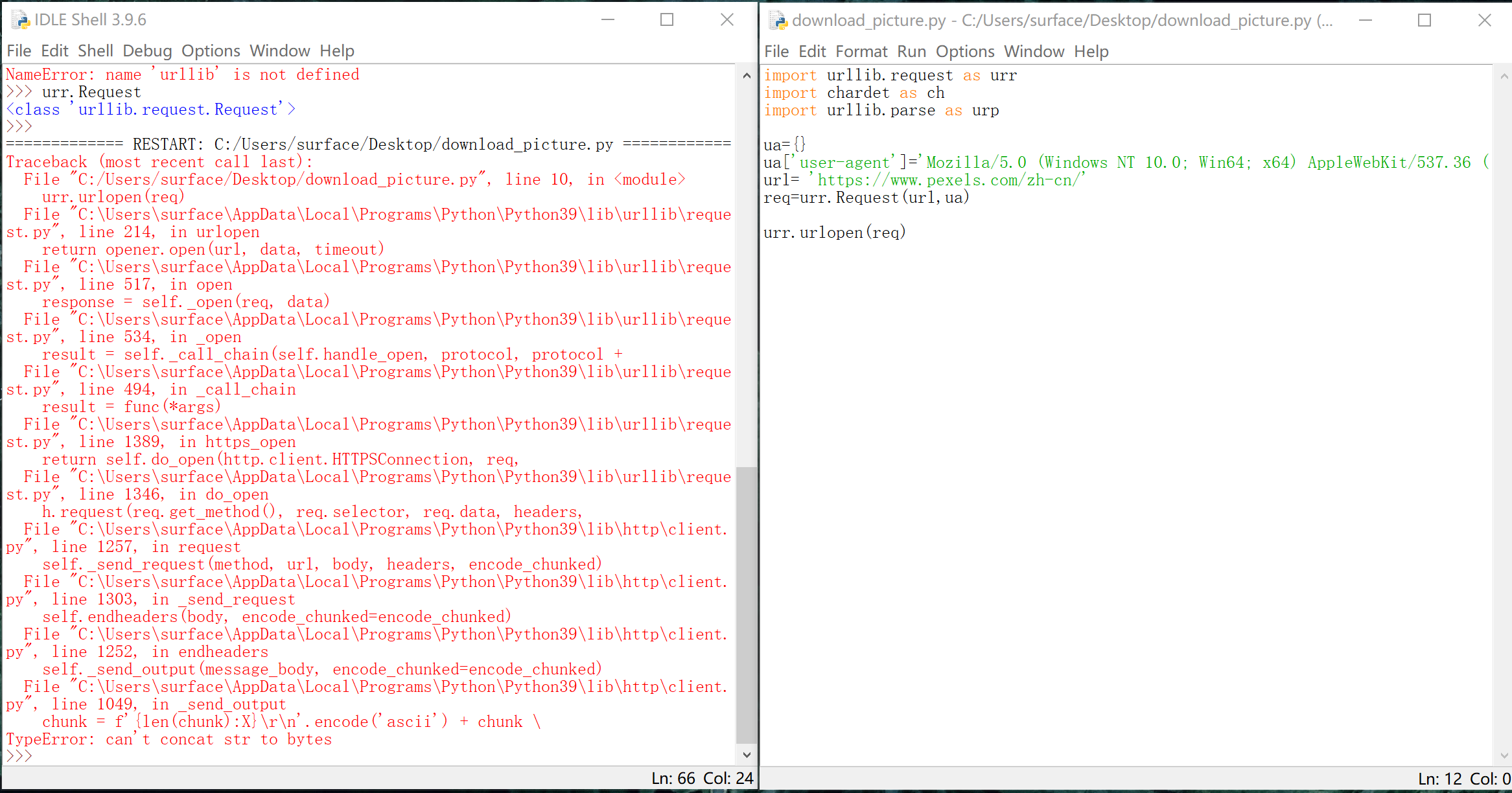Click 'chunk = f'{len(chunk):X}' traceback line
This screenshot has width=1512, height=793.
coord(292,722)
